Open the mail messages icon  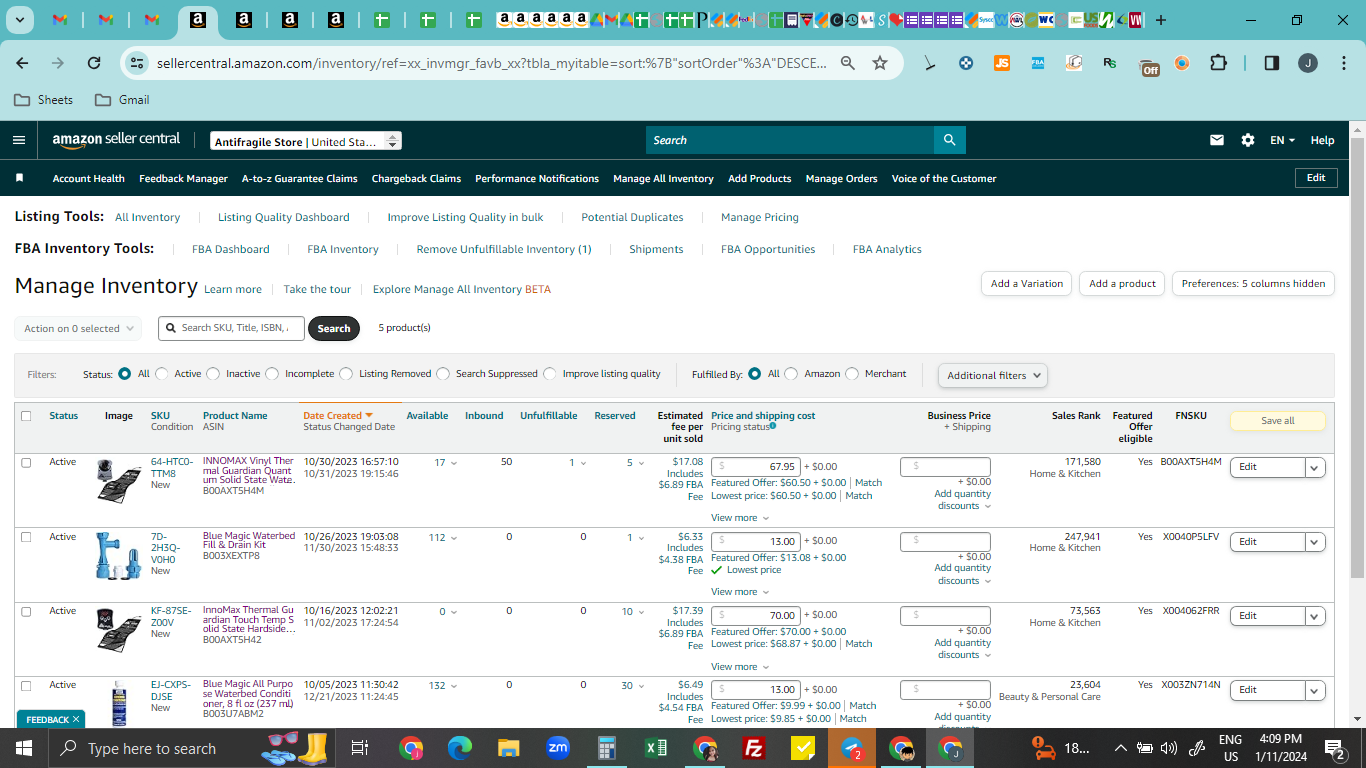coord(1217,140)
